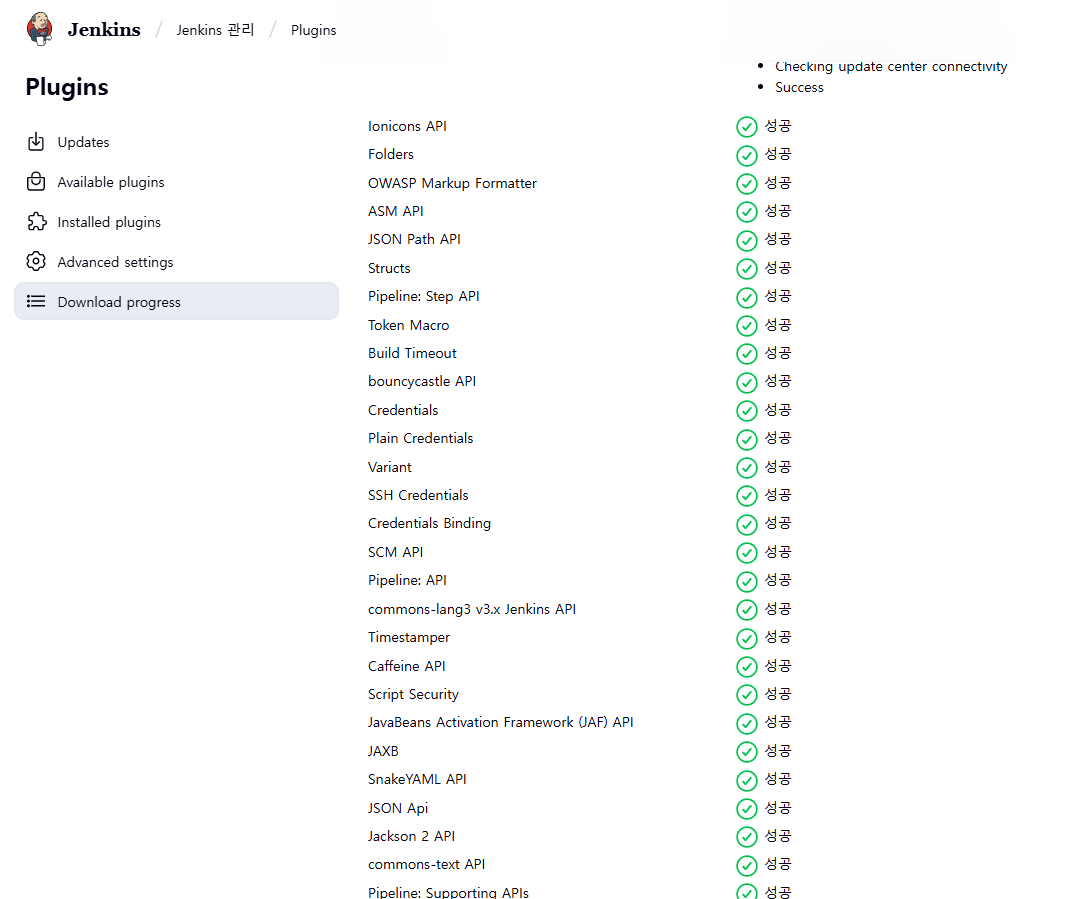The height and width of the screenshot is (899, 1068).
Task: Click the success check icon for ASM API
Action: pos(747,212)
